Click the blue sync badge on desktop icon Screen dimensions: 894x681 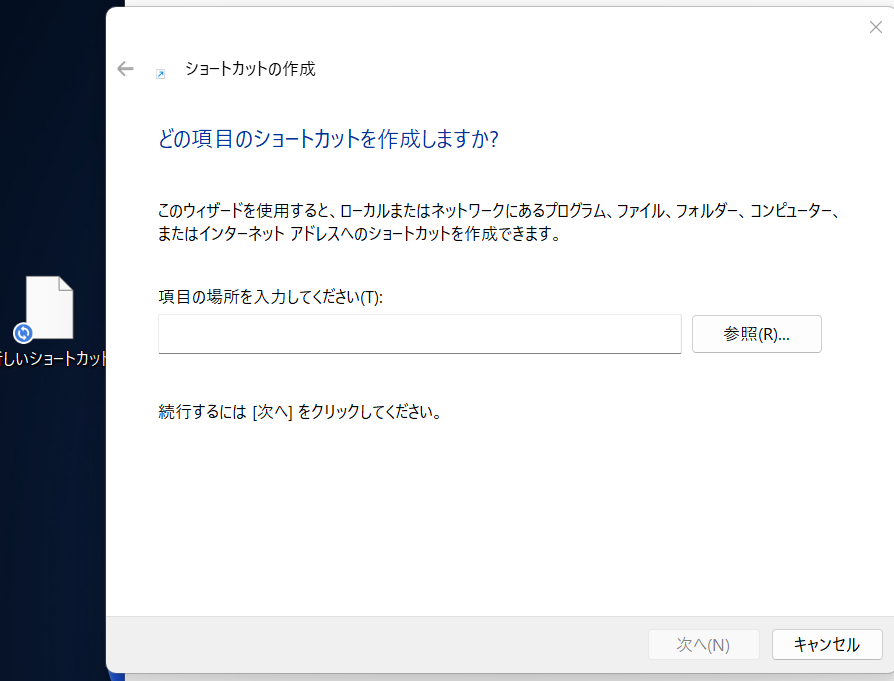24,333
